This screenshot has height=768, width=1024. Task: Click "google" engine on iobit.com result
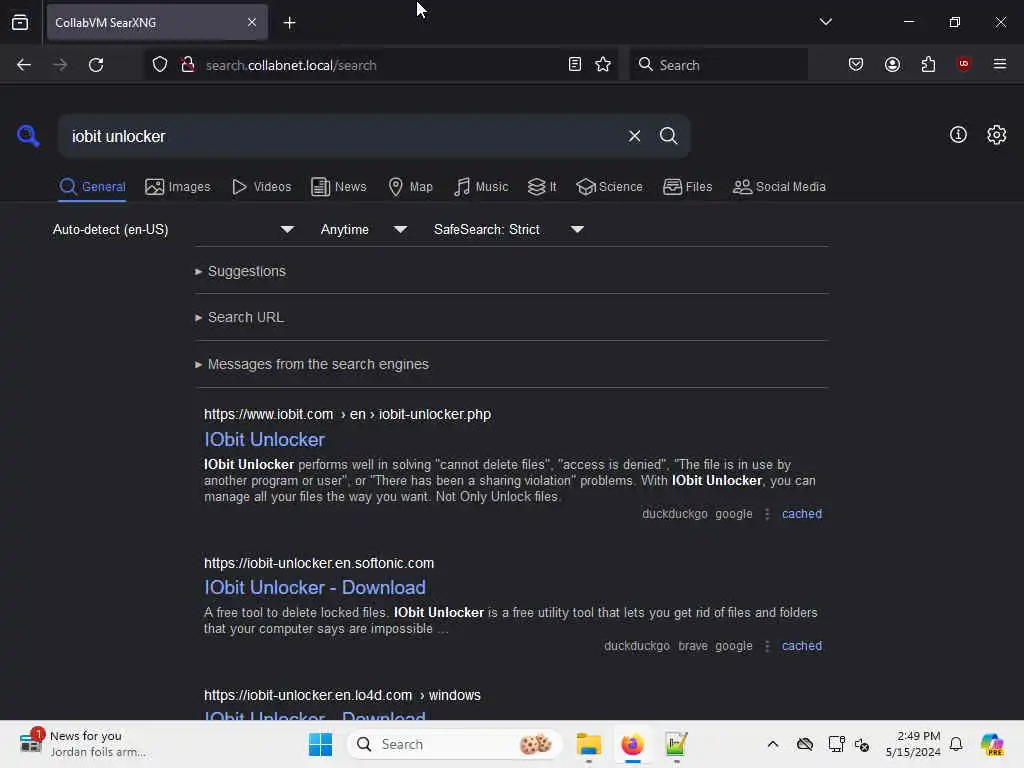pos(733,514)
